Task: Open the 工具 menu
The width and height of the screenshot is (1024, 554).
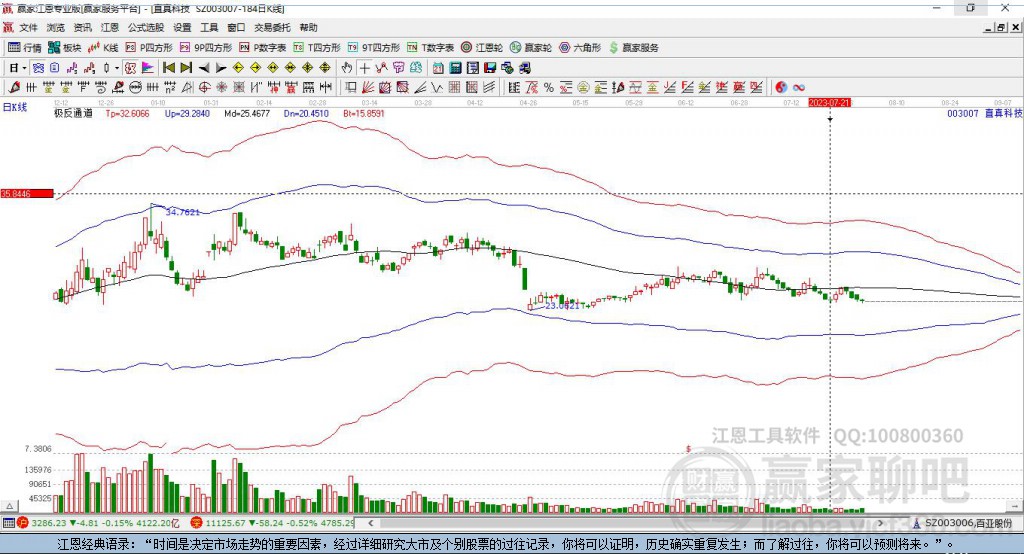Action: [x=209, y=27]
